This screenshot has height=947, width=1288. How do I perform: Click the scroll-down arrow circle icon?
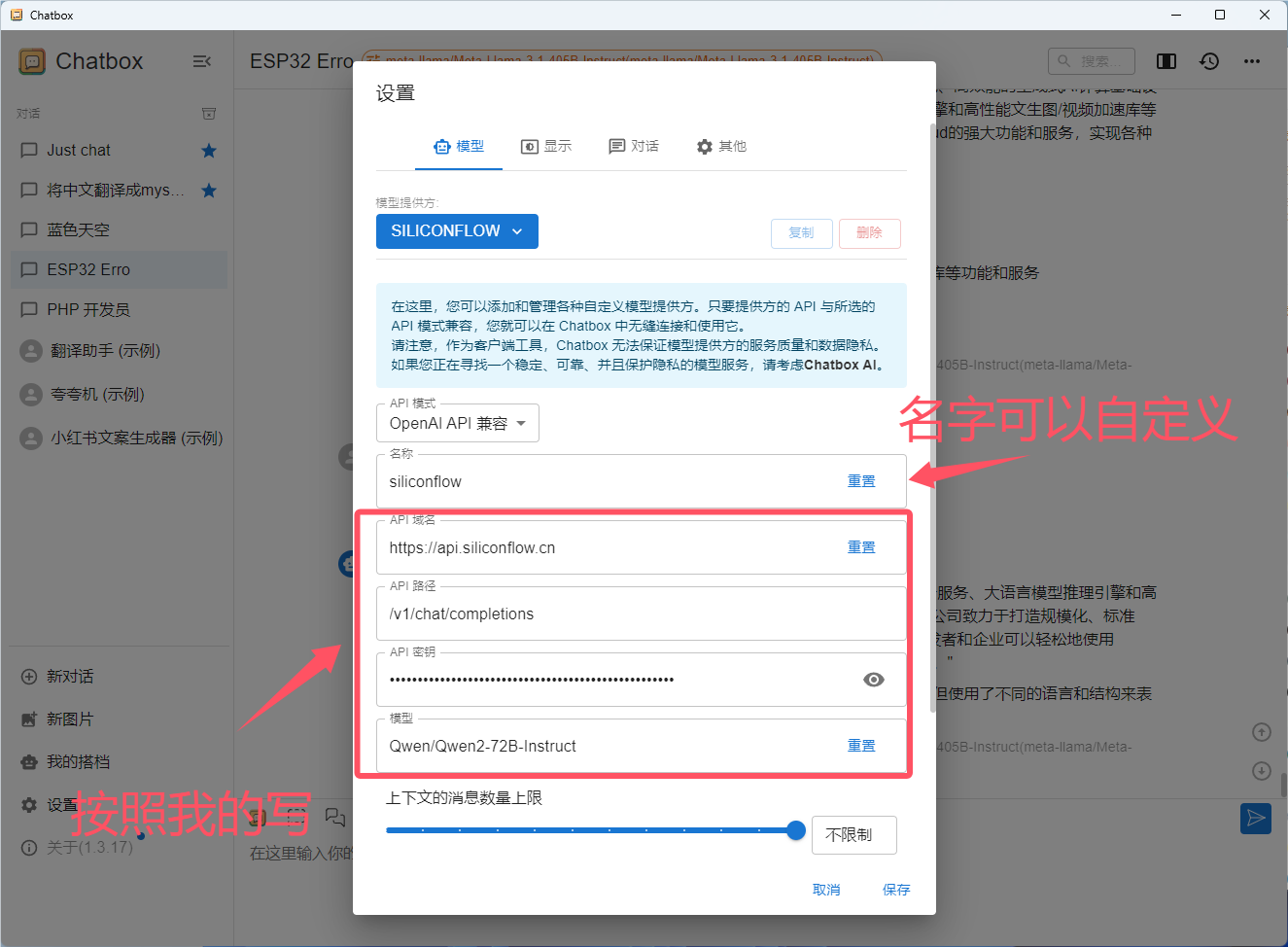pyautogui.click(x=1262, y=771)
